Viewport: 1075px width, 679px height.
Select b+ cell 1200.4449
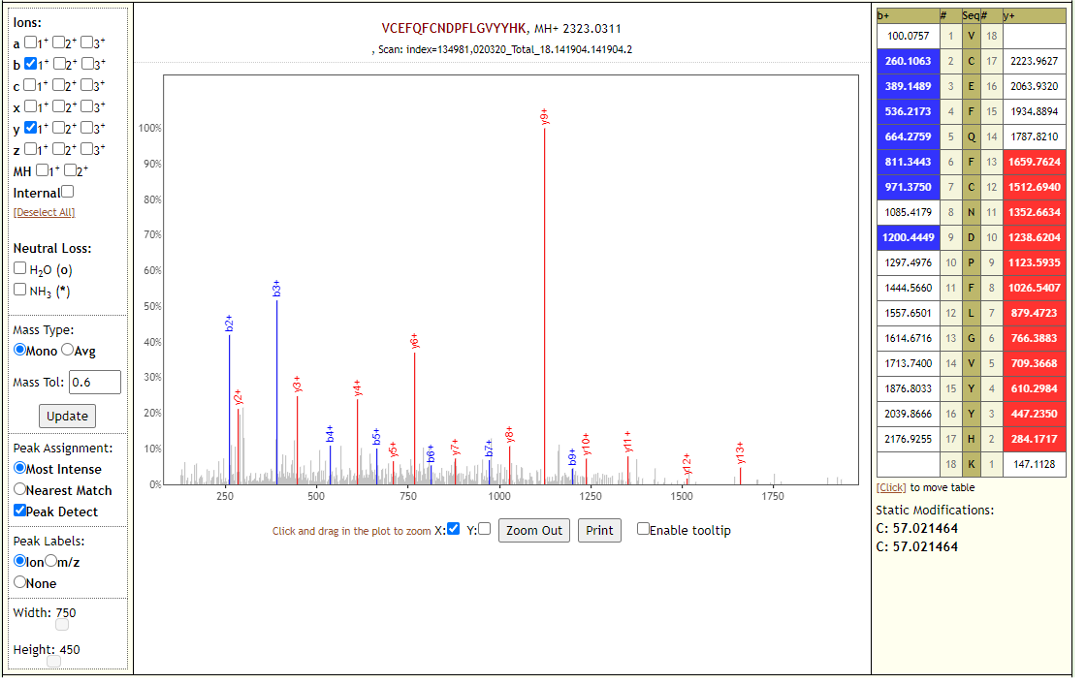[908, 237]
